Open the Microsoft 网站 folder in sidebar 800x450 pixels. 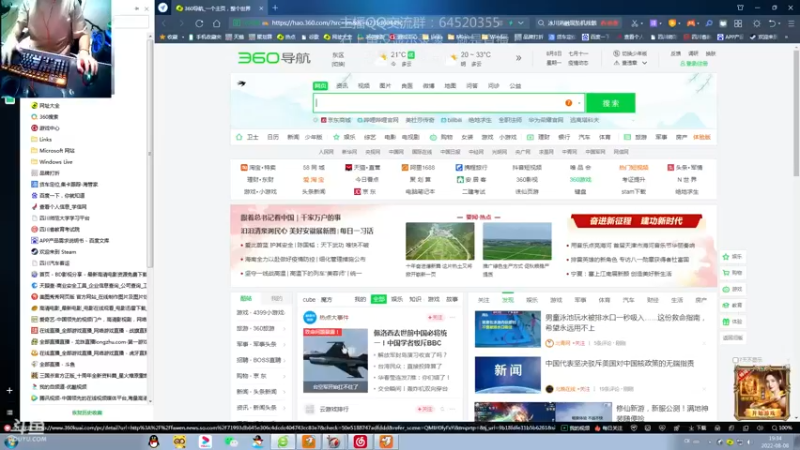pos(53,151)
